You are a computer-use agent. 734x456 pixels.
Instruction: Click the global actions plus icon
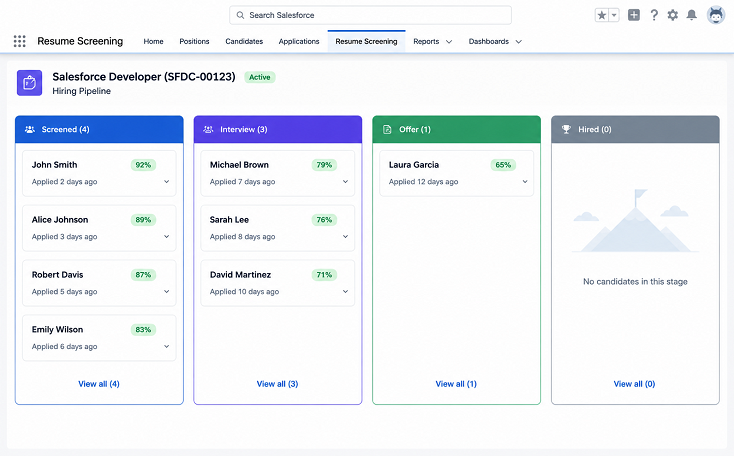pyautogui.click(x=634, y=15)
